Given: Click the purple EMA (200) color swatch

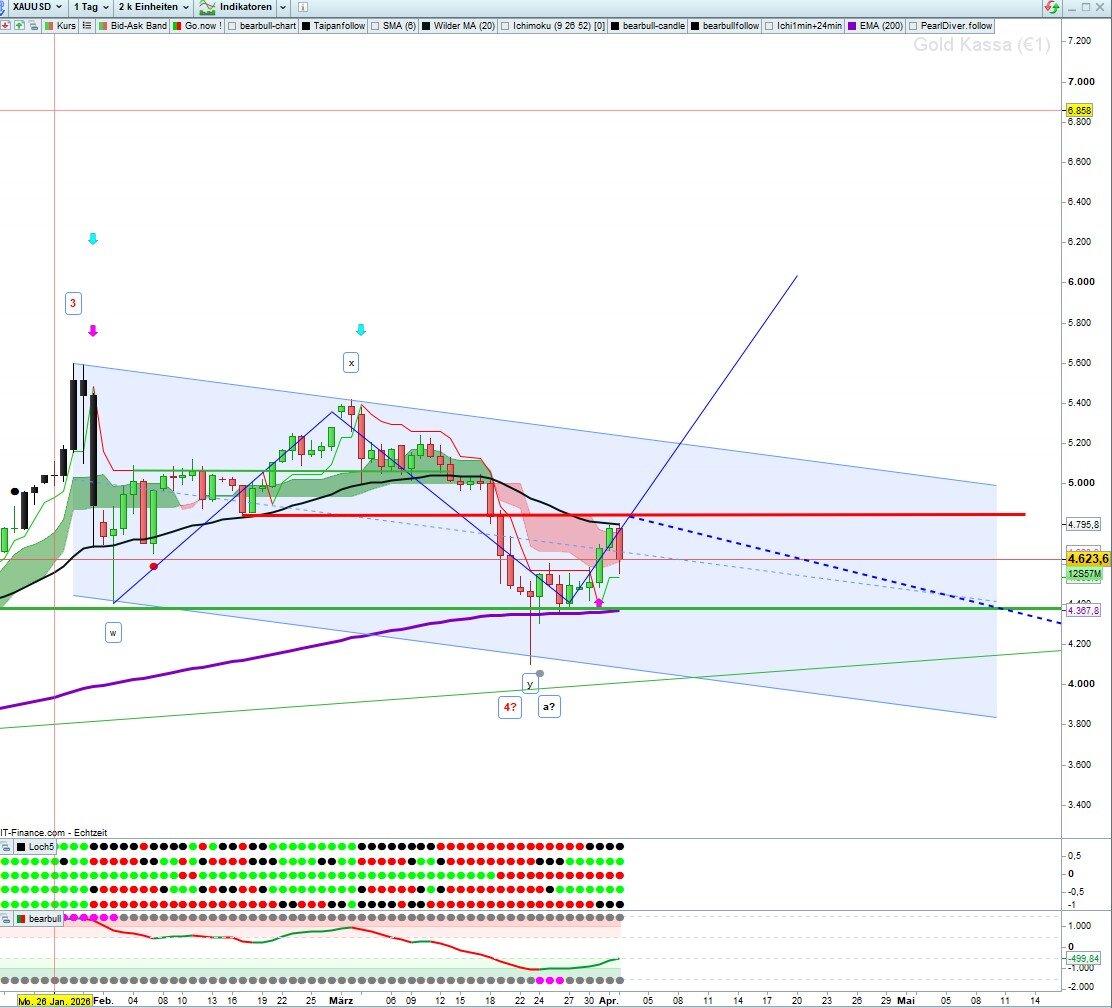Looking at the screenshot, I should [851, 24].
